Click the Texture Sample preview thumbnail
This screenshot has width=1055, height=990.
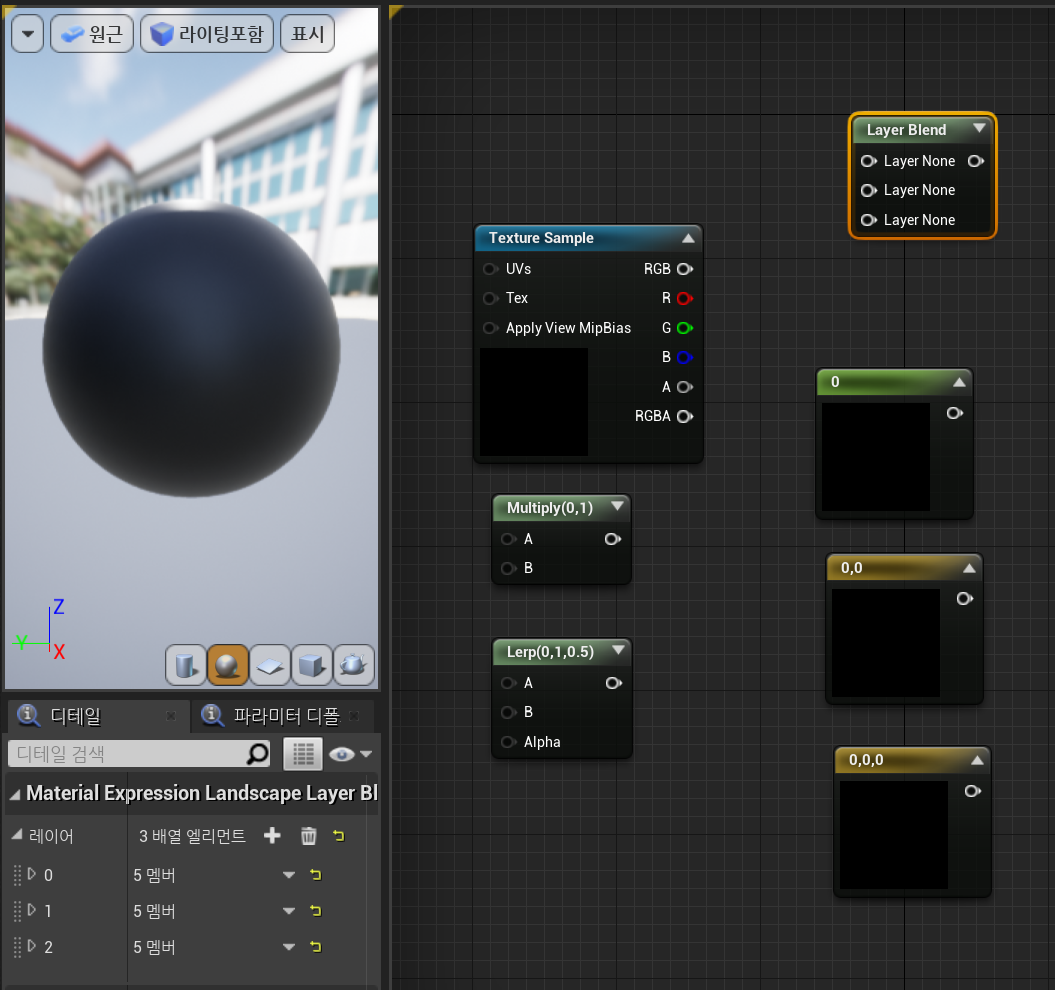pos(534,402)
